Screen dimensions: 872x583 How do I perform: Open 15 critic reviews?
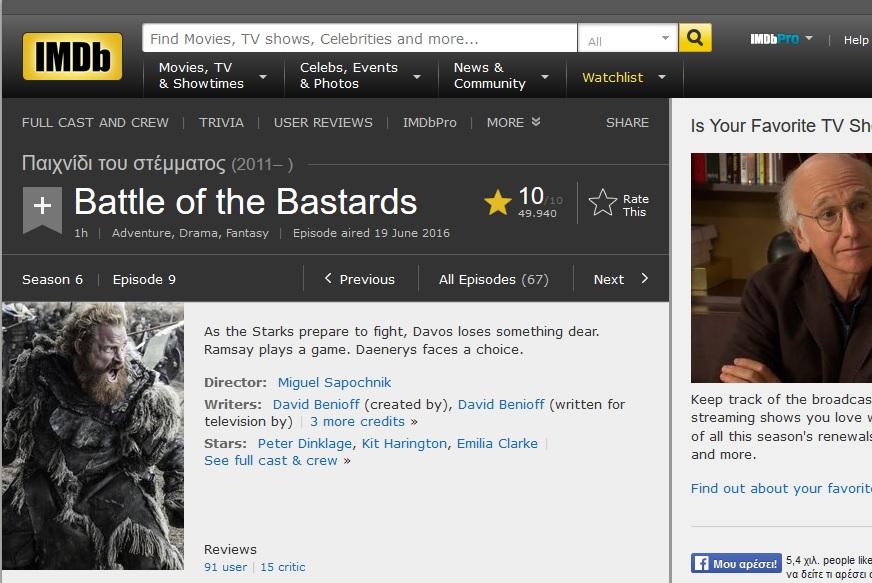pos(283,567)
